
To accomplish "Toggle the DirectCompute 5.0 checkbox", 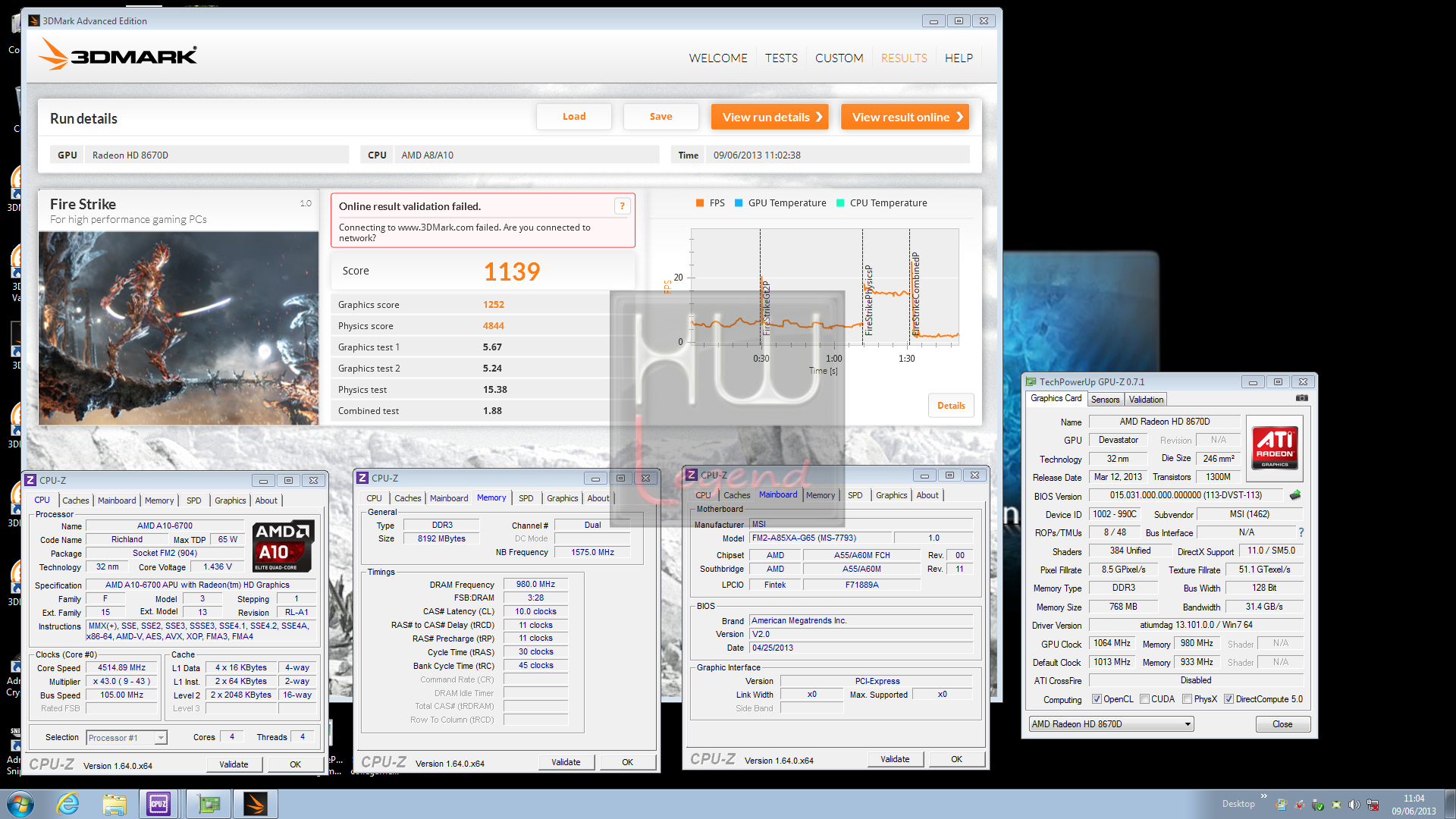I will (x=1228, y=699).
